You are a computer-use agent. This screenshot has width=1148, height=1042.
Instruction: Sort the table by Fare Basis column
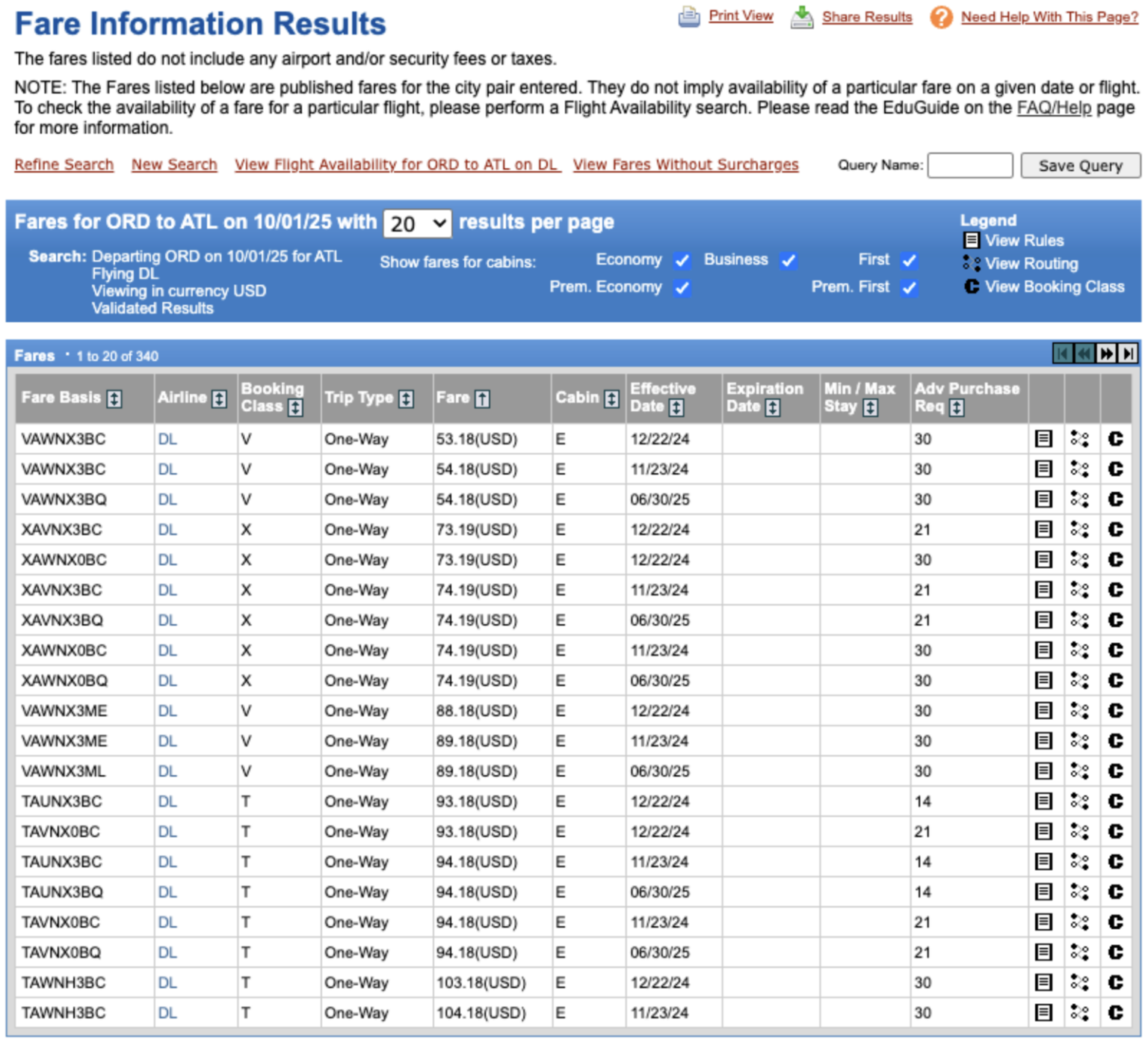coord(114,399)
